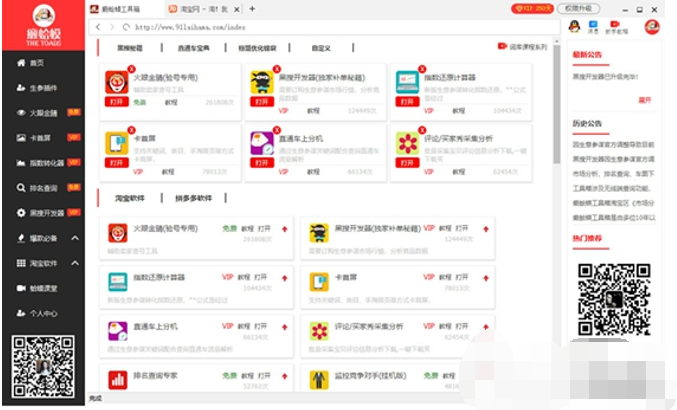This screenshot has width=677, height=410.
Task: Click the red VIP days badge in title bar
Action: click(x=532, y=8)
